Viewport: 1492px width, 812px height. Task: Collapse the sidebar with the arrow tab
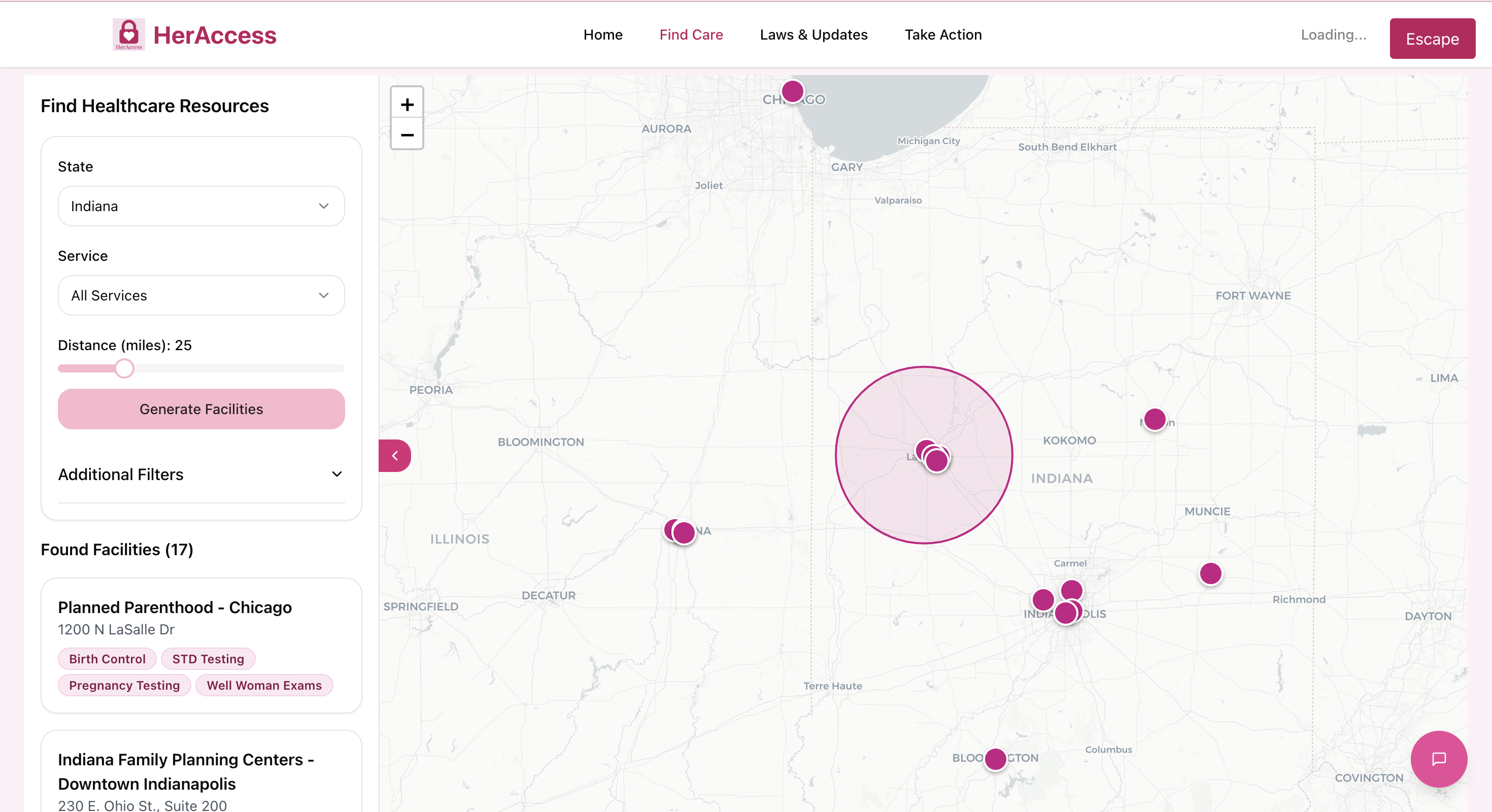(x=395, y=456)
